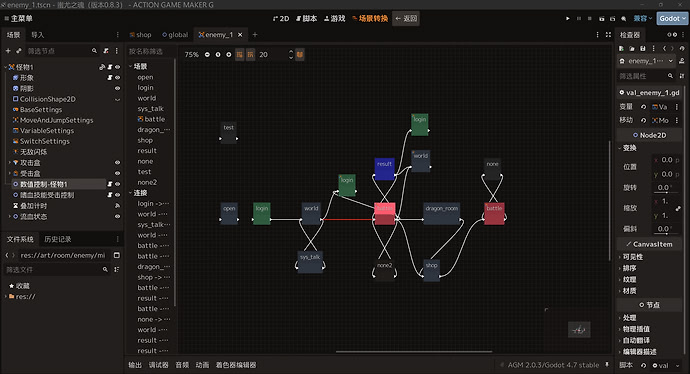Click the expand editor fullscreen icon
This screenshot has width=690, height=374.
coord(608,35)
